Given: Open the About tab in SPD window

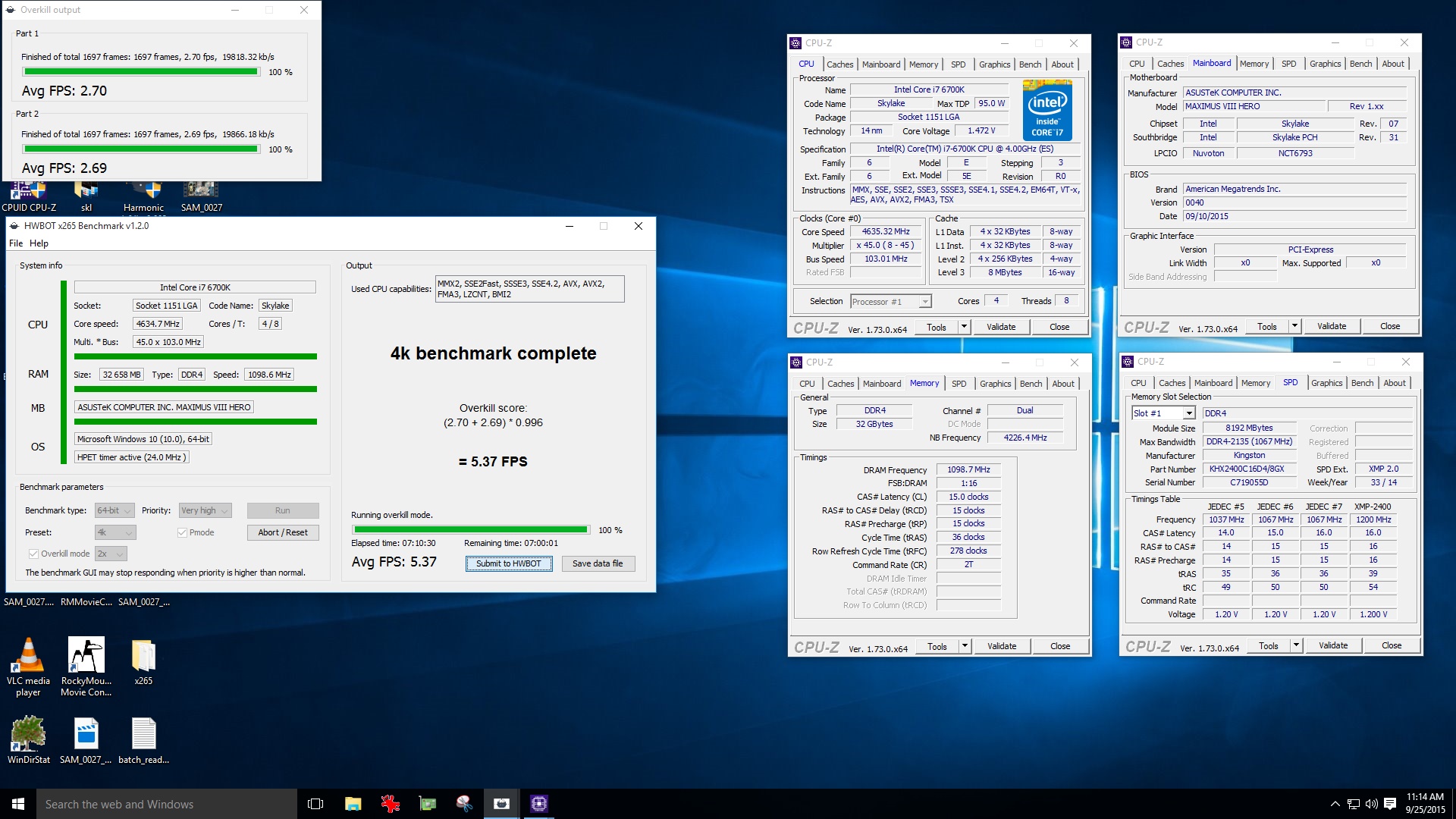Looking at the screenshot, I should 1394,383.
